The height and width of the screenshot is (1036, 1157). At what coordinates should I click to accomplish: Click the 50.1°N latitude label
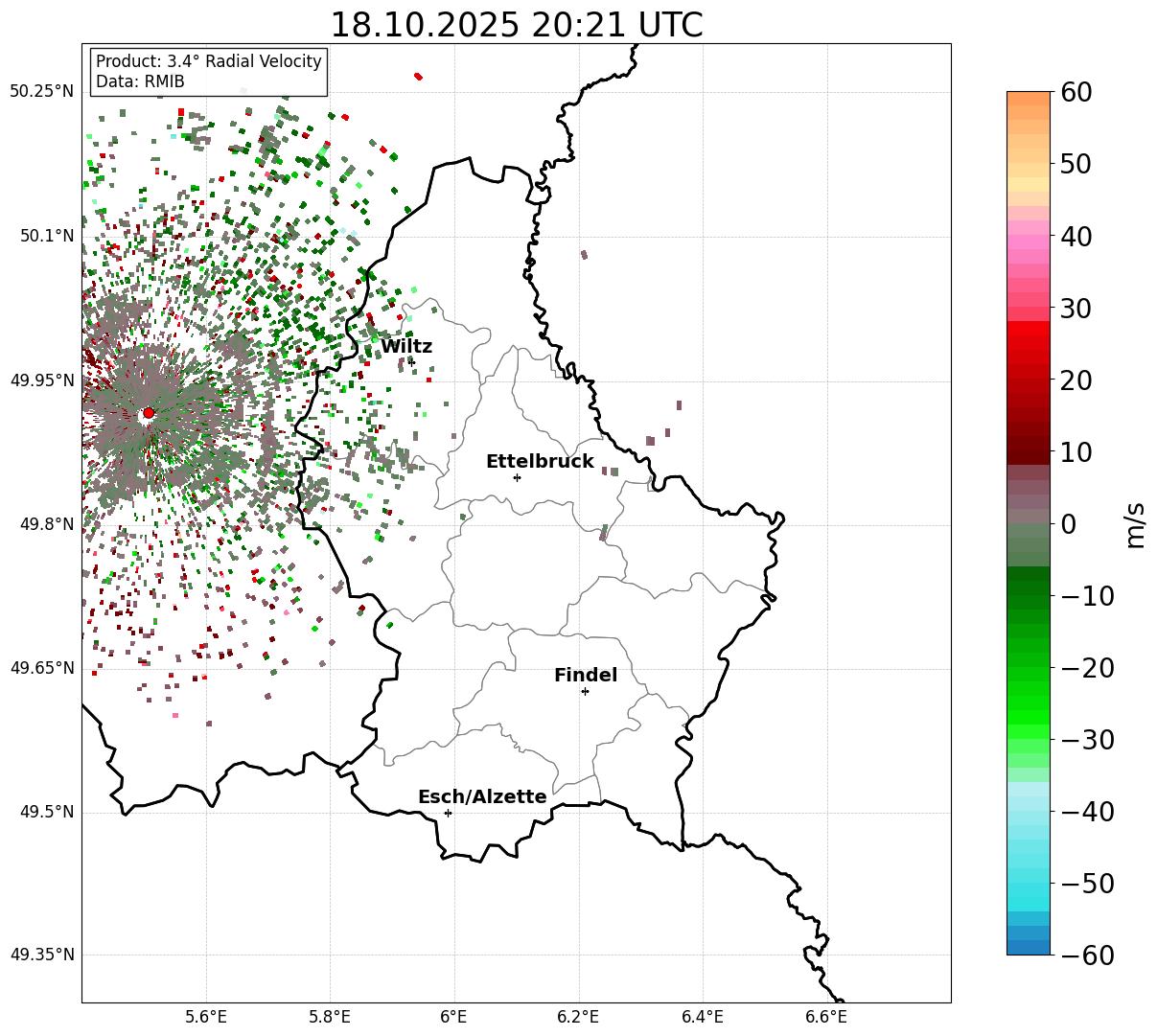tap(46, 236)
